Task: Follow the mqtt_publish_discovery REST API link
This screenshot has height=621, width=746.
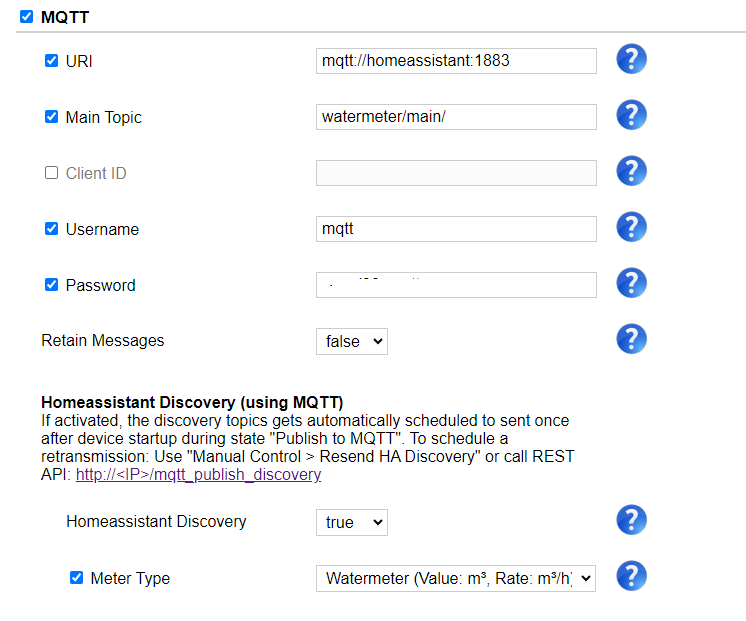Action: pos(198,474)
